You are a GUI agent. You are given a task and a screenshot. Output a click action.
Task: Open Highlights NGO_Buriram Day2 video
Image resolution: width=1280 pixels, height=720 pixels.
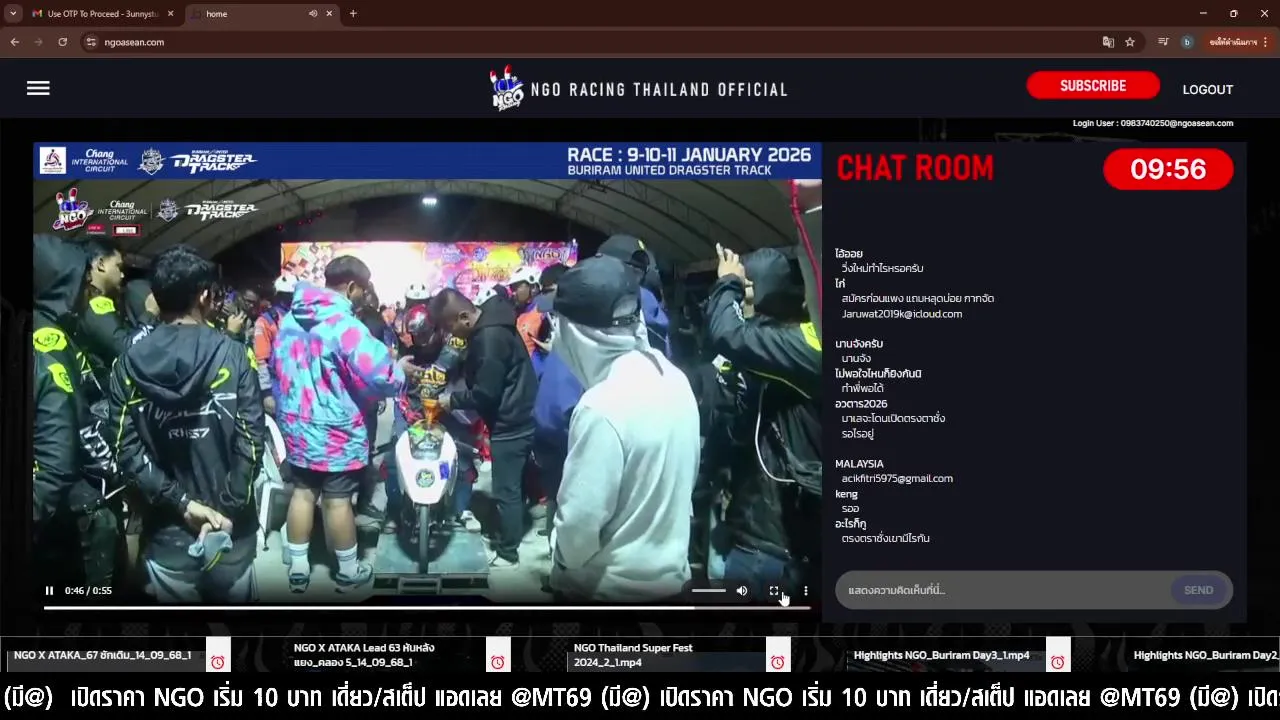tap(1205, 655)
